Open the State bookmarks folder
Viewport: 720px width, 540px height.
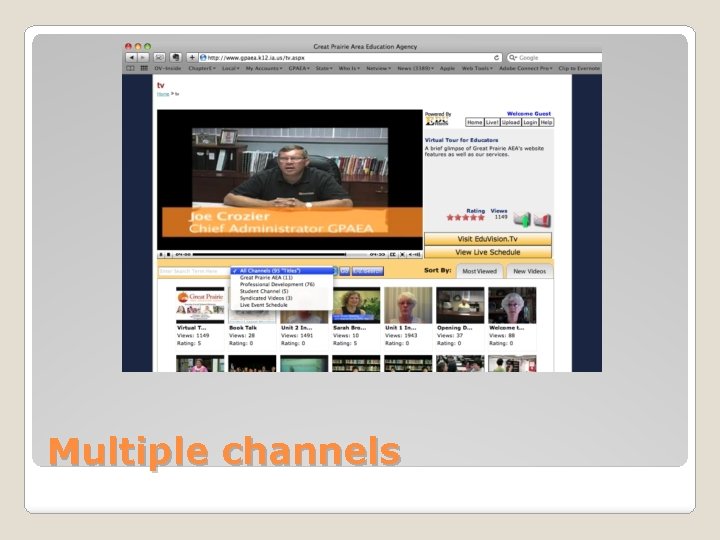pos(324,68)
